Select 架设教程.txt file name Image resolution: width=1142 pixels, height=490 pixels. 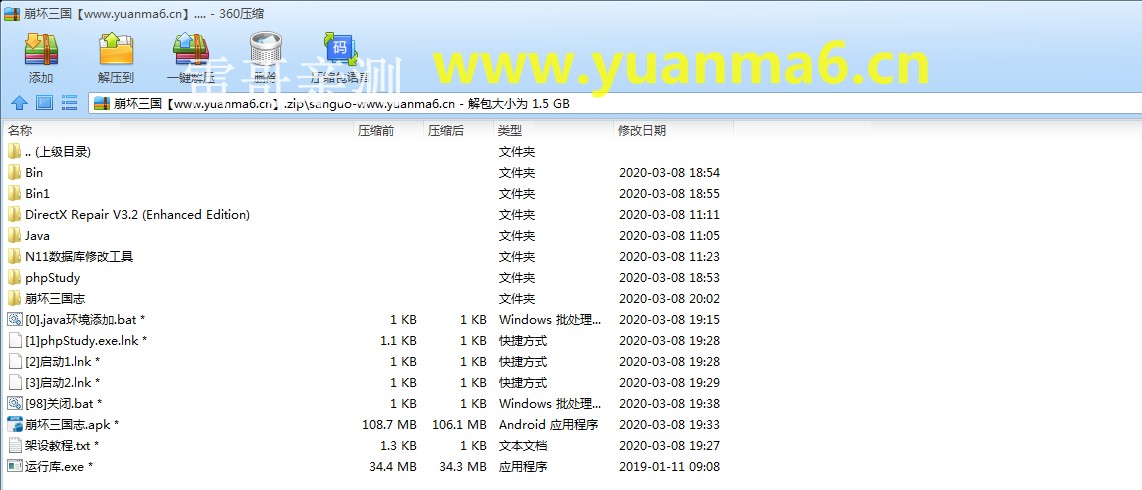coord(62,446)
